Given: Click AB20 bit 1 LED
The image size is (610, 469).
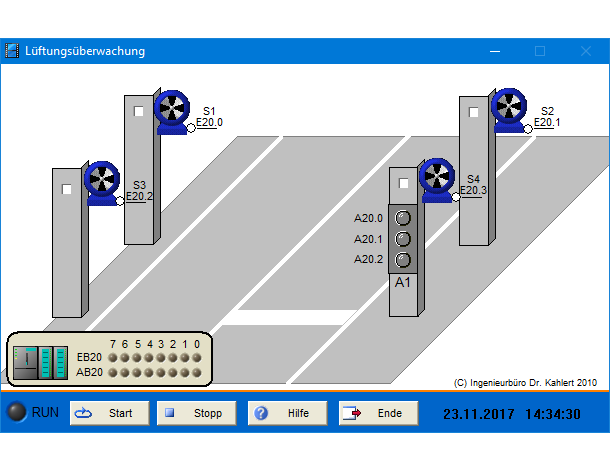Looking at the screenshot, I should 185,373.
